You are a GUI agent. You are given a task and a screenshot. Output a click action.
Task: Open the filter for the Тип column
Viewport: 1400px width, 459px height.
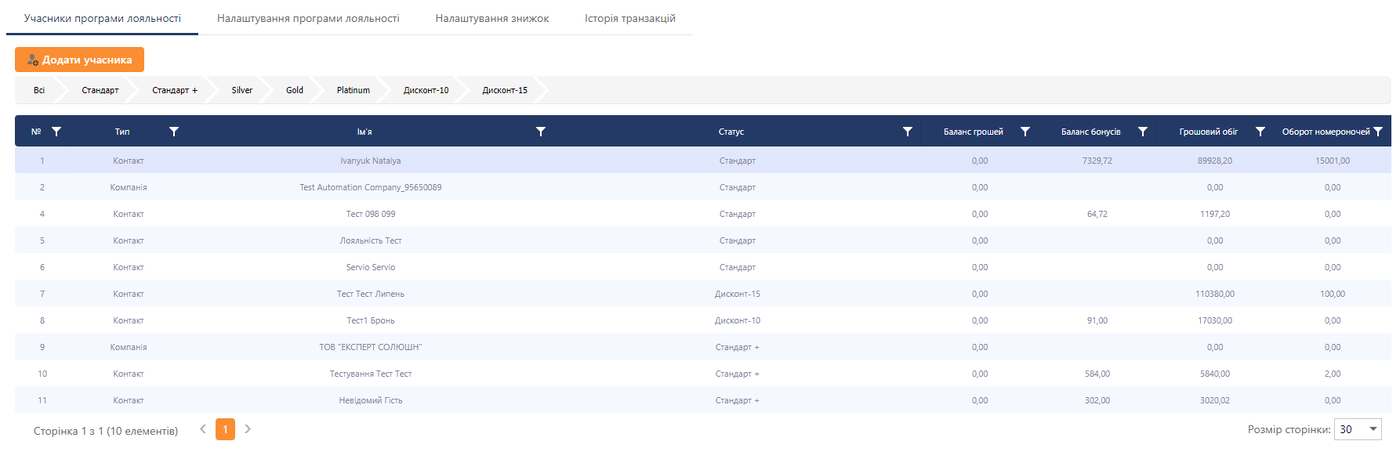(x=174, y=131)
